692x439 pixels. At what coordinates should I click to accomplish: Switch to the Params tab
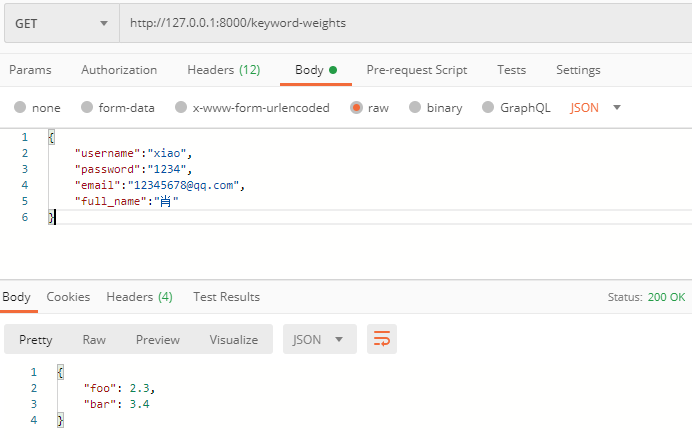(30, 70)
